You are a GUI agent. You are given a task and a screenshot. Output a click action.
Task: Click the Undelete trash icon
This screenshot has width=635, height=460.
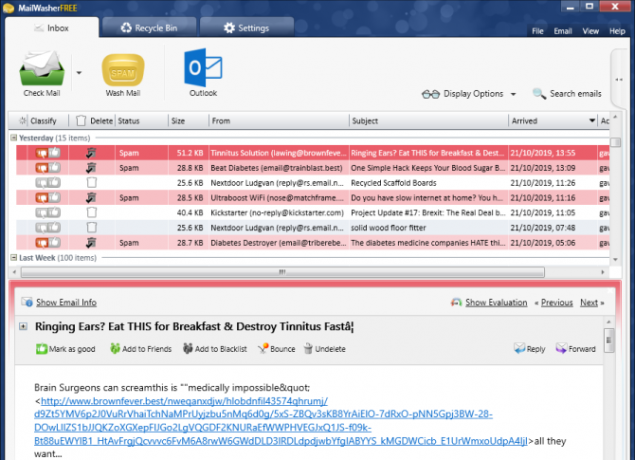(x=308, y=349)
